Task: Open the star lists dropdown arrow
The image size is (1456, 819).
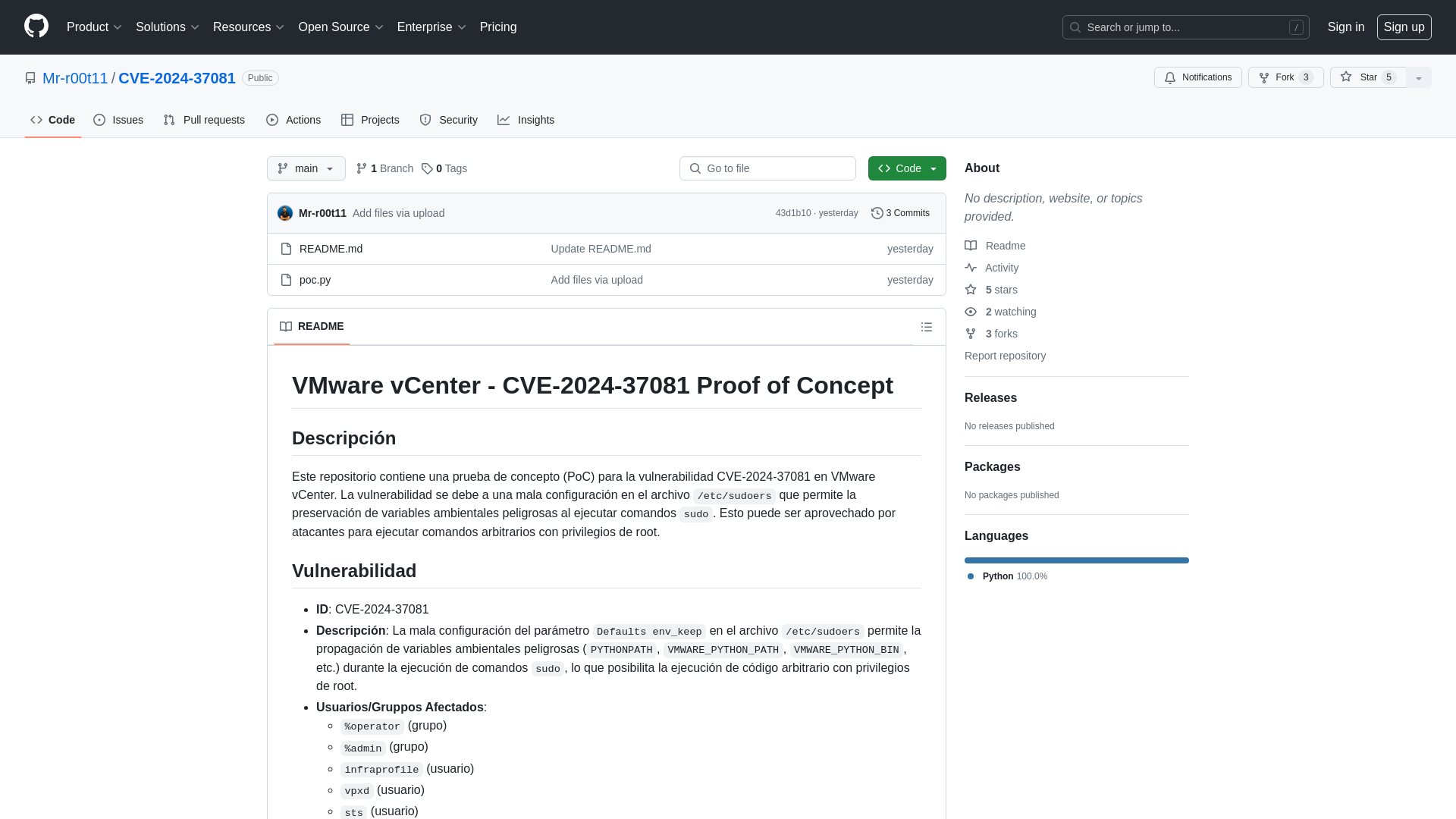Action: pos(1419,77)
